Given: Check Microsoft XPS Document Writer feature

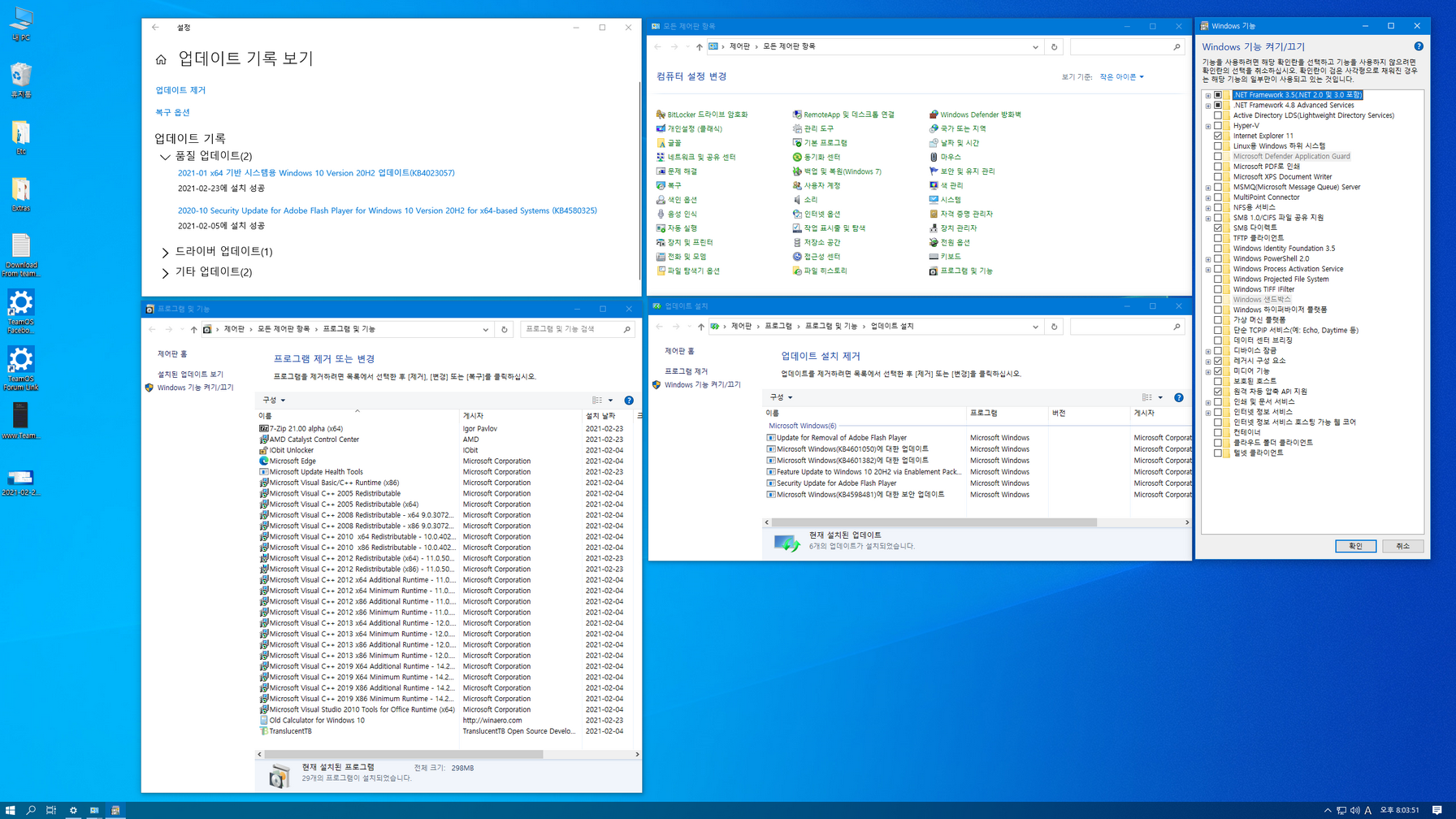Looking at the screenshot, I should click(1218, 176).
